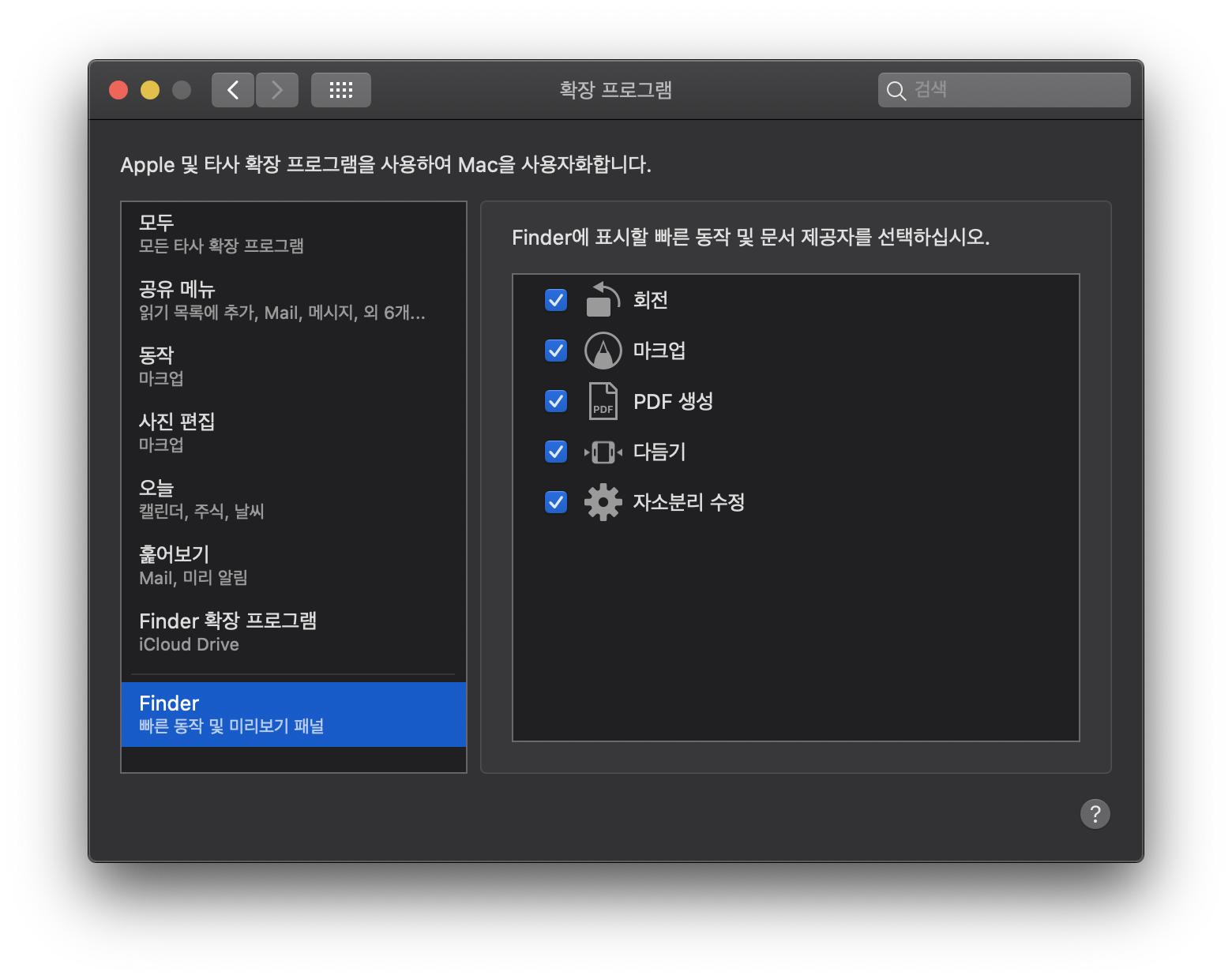Click the 다듬기 label text
This screenshot has width=1232, height=979.
tap(659, 452)
